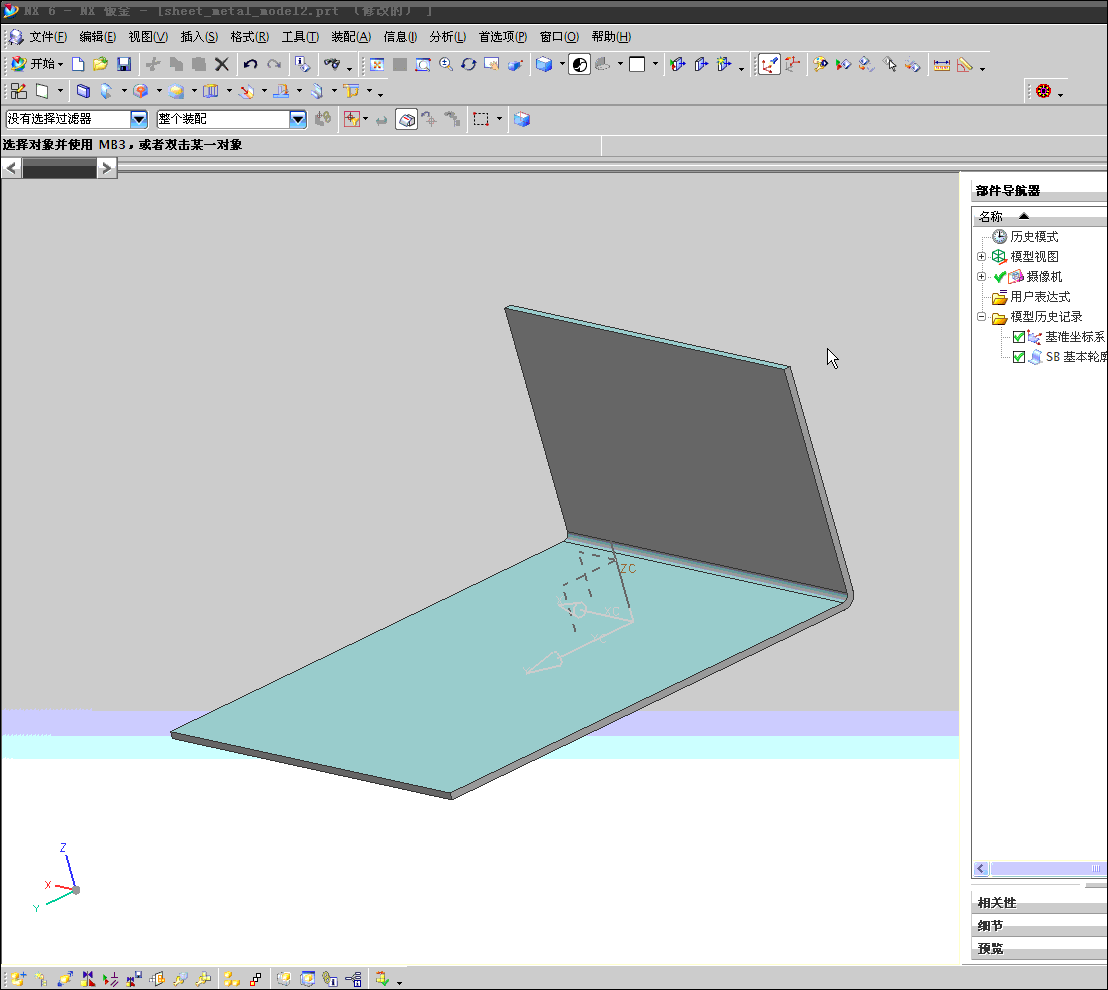Select the Zoom magnifier tool
Image resolution: width=1108 pixels, height=990 pixels.
pyautogui.click(x=446, y=64)
